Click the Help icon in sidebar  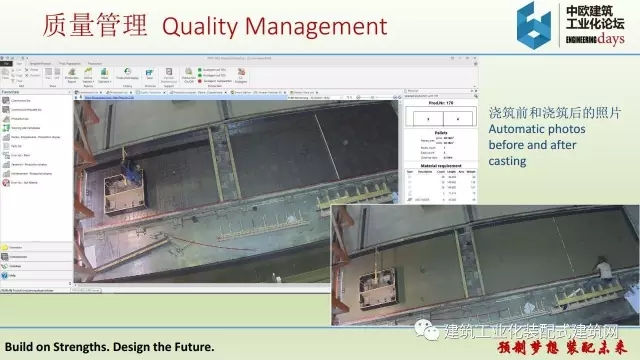5,276
